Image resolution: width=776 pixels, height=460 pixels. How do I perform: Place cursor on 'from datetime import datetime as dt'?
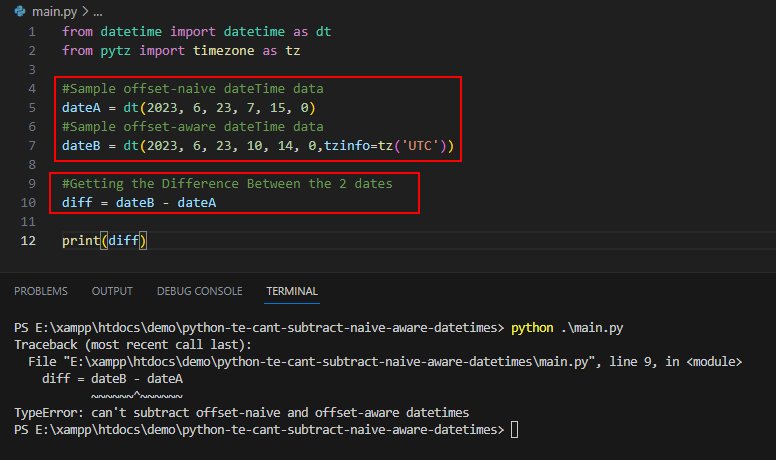[196, 32]
